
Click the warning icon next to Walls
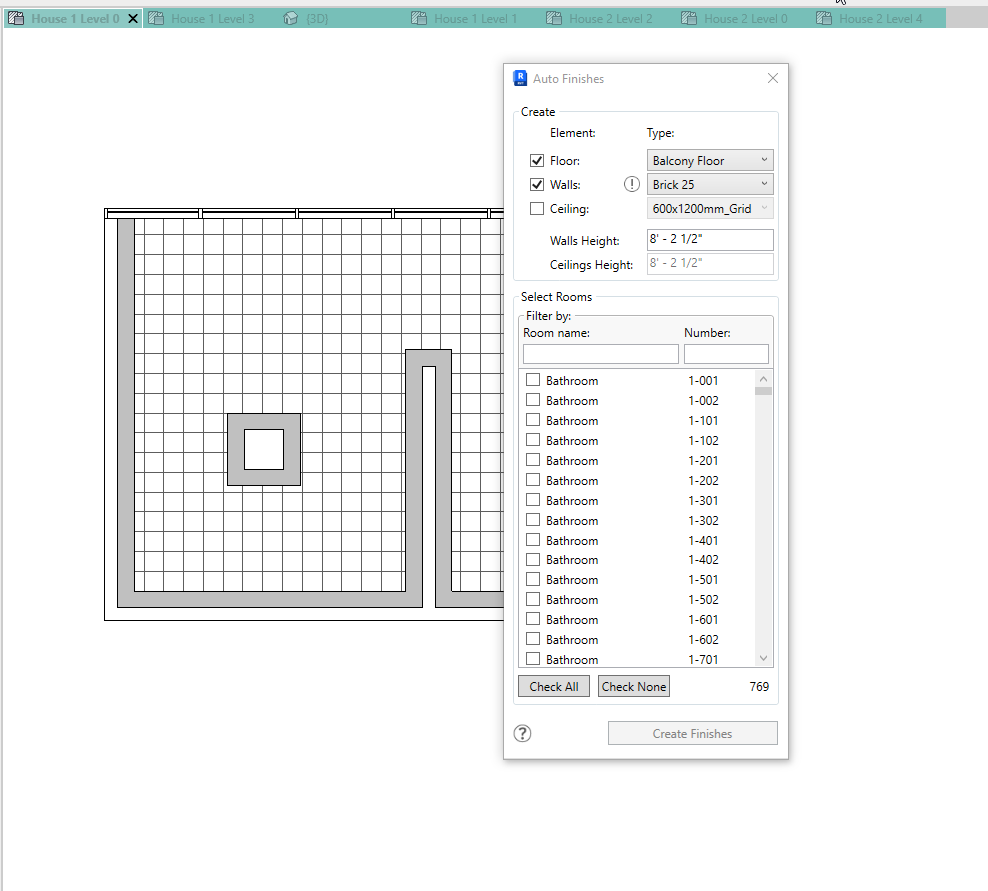coord(631,184)
